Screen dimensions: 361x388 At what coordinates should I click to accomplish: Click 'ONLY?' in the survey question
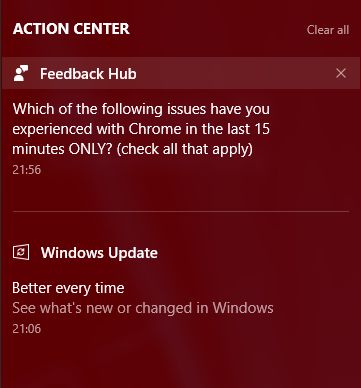click(91, 149)
